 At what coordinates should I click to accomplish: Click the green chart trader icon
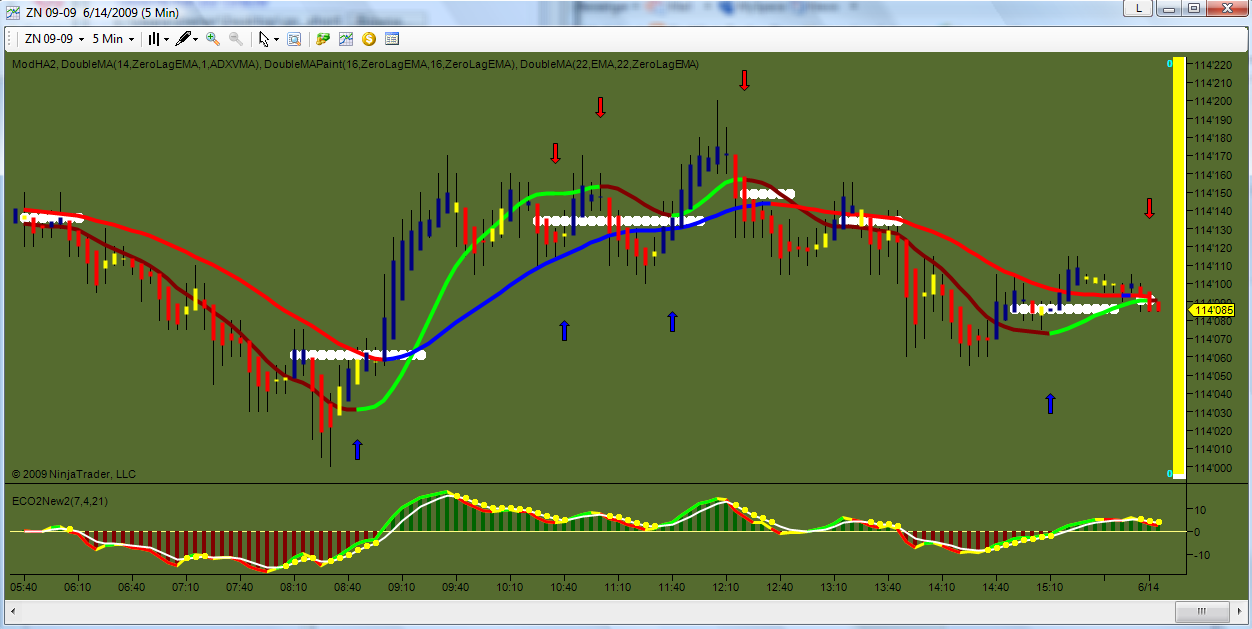tap(322, 39)
